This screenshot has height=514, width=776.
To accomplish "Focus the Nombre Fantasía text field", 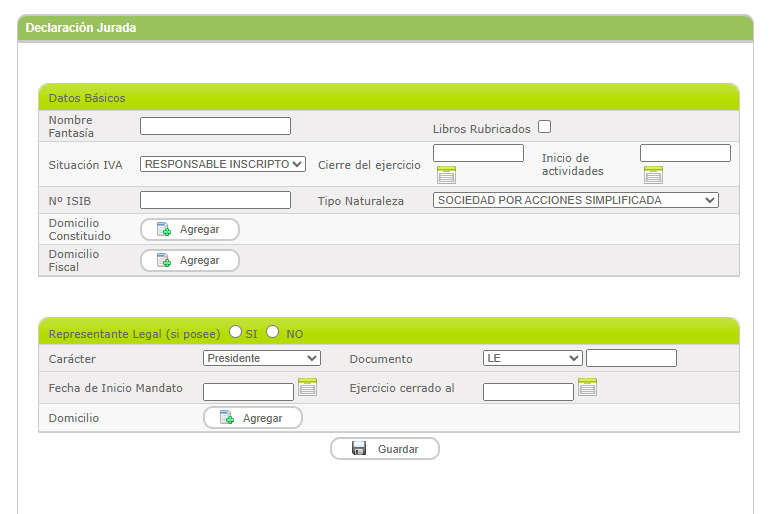I will click(215, 126).
